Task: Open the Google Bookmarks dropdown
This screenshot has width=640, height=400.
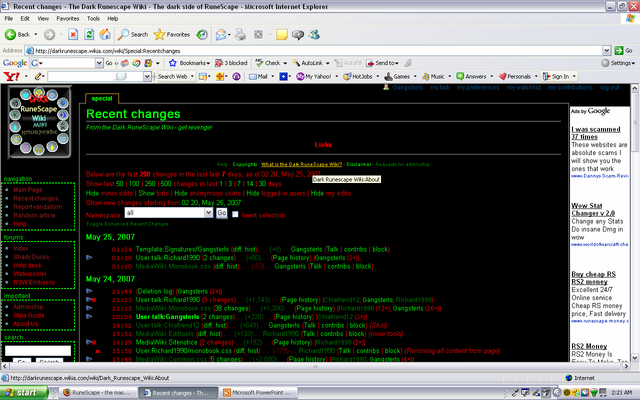Action: [x=191, y=63]
